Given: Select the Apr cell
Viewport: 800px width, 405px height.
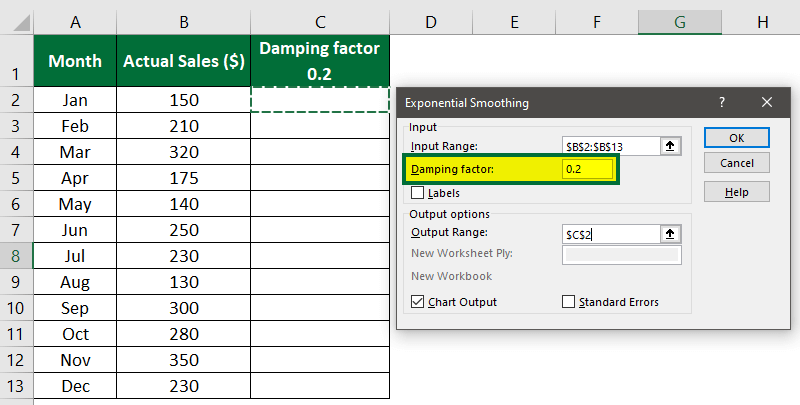Looking at the screenshot, I should point(75,178).
